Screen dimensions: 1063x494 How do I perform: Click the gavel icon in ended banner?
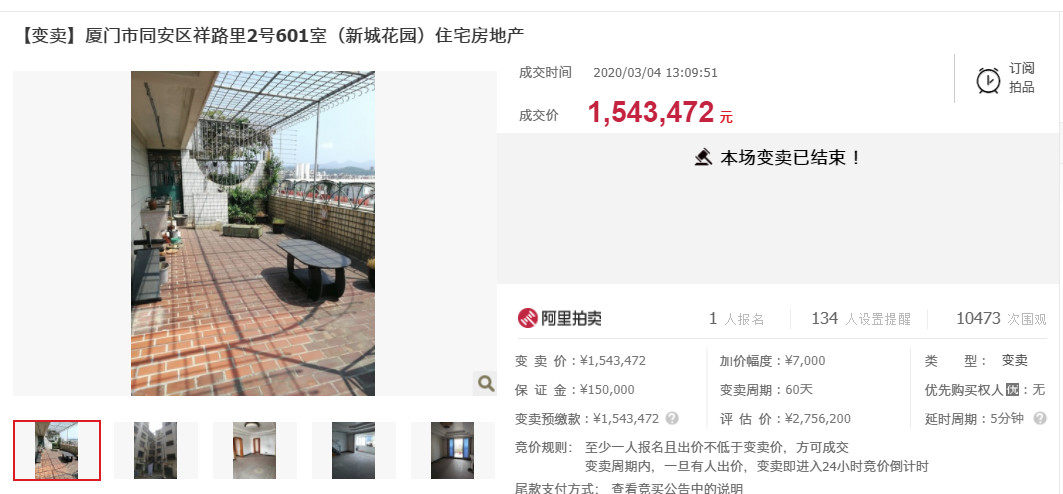pyautogui.click(x=704, y=158)
